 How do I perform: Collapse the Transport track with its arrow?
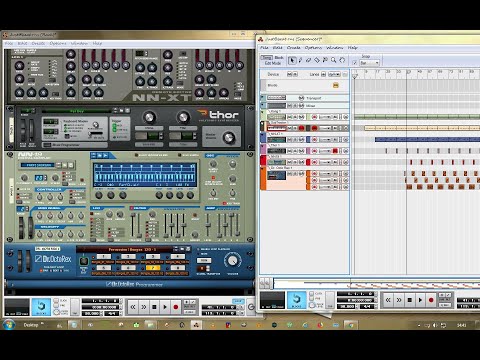(x=263, y=98)
